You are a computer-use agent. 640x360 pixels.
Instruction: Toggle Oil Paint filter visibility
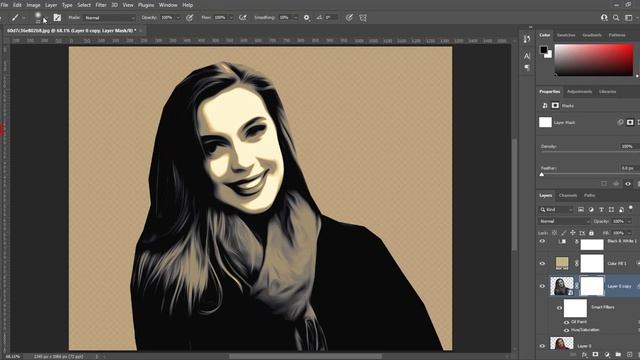(567, 322)
